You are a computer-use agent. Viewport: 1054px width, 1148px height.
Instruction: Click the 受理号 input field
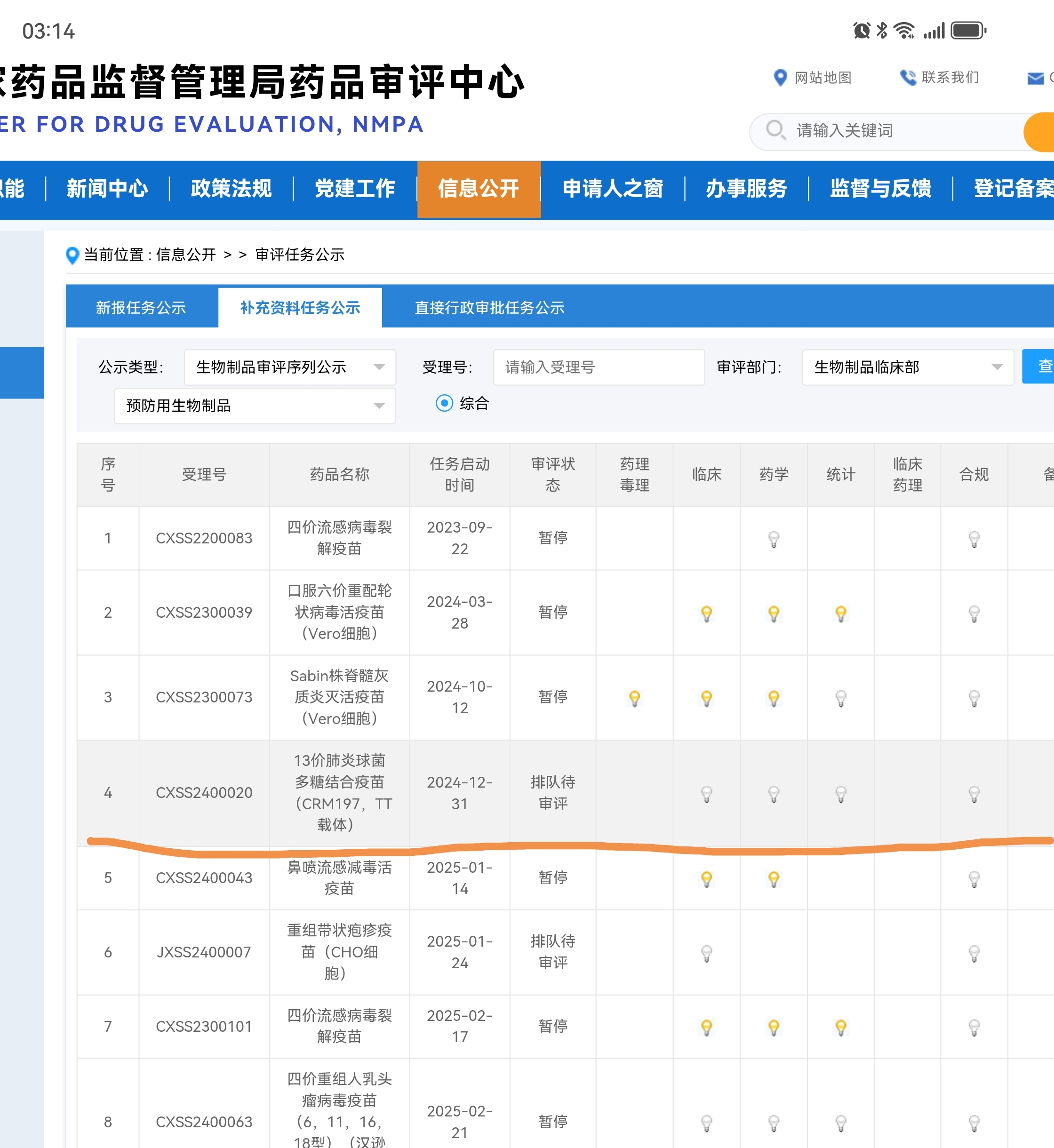pos(599,367)
